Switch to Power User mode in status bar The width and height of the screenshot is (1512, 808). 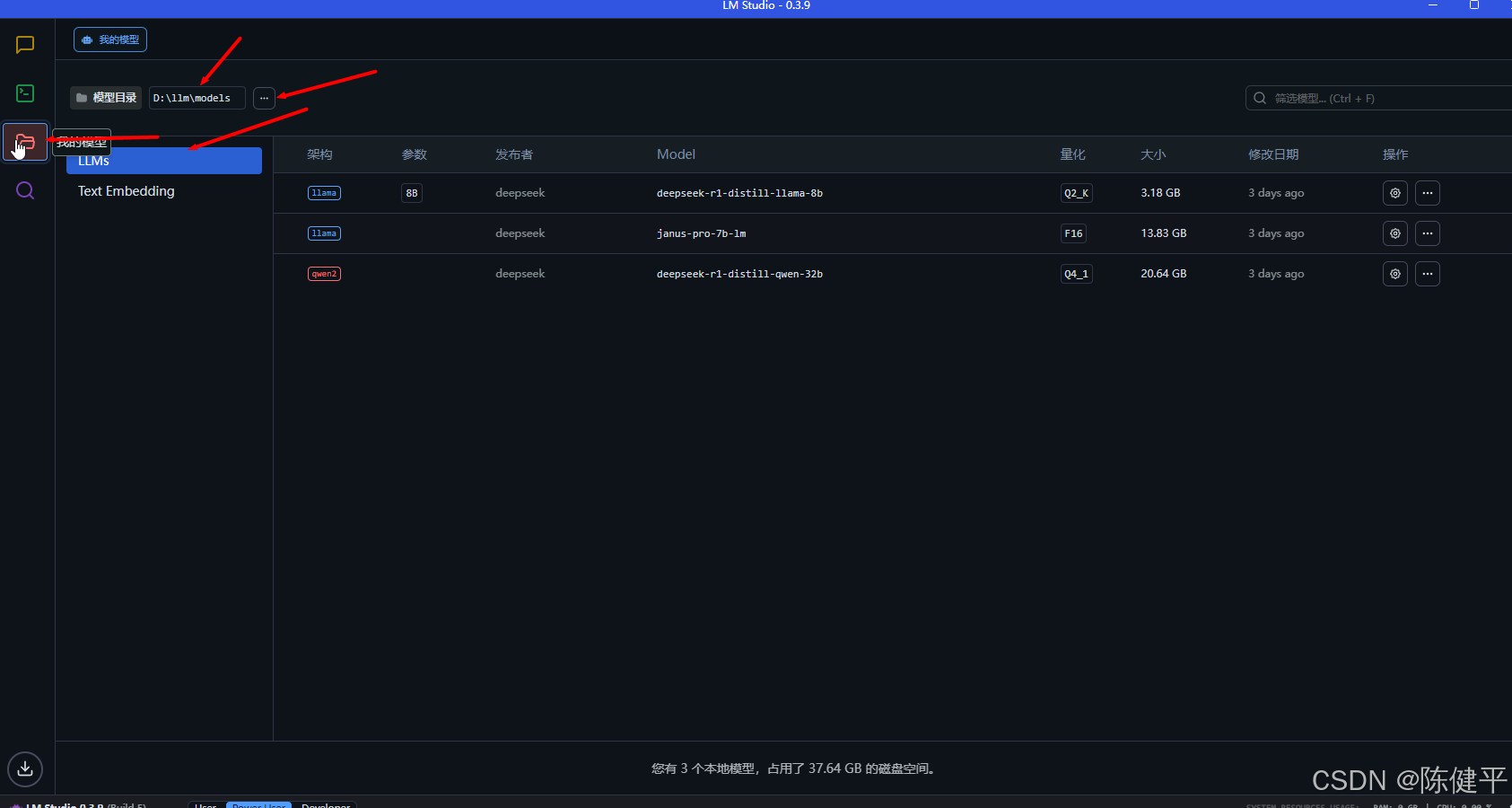tap(259, 805)
